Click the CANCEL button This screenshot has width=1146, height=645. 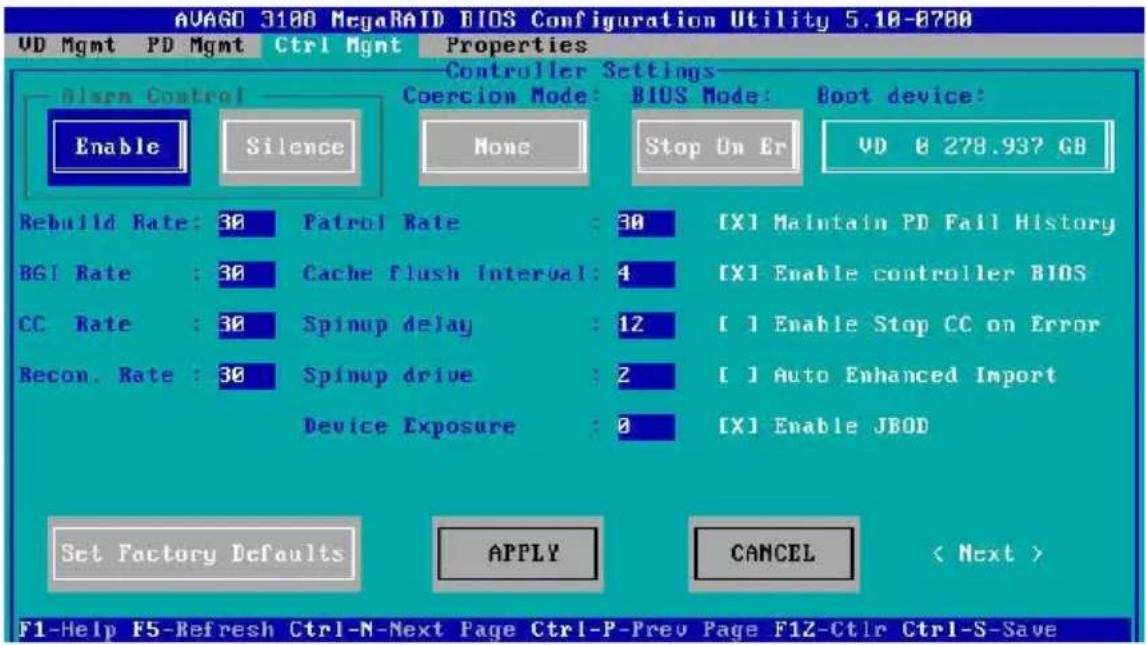click(x=773, y=554)
